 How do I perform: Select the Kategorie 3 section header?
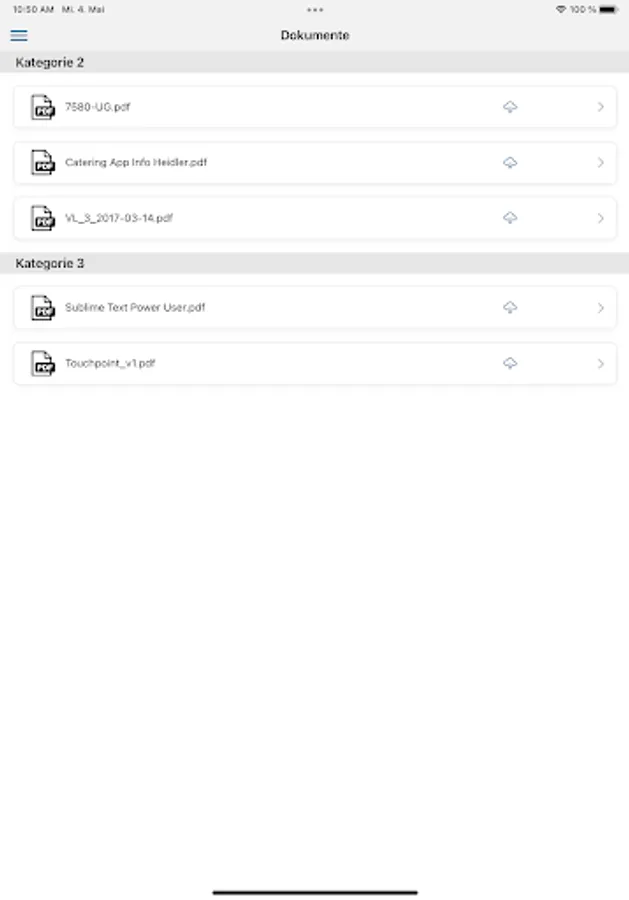(50, 263)
